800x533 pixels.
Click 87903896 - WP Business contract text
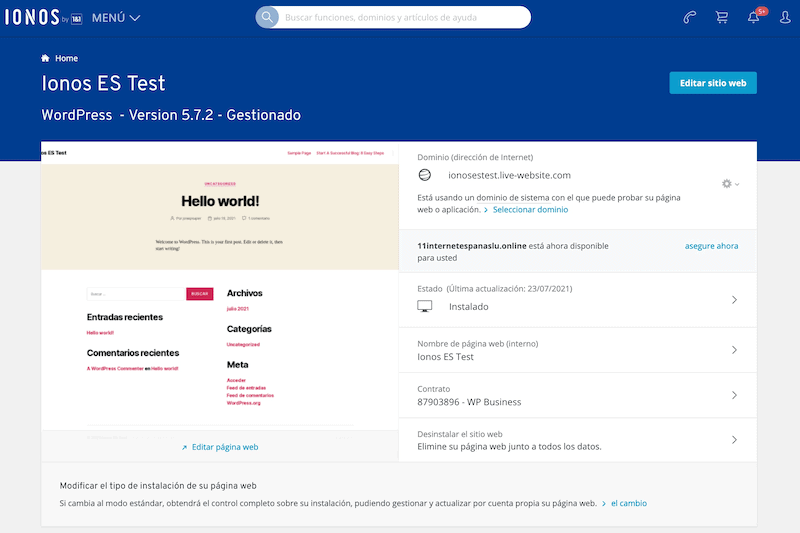tap(469, 402)
